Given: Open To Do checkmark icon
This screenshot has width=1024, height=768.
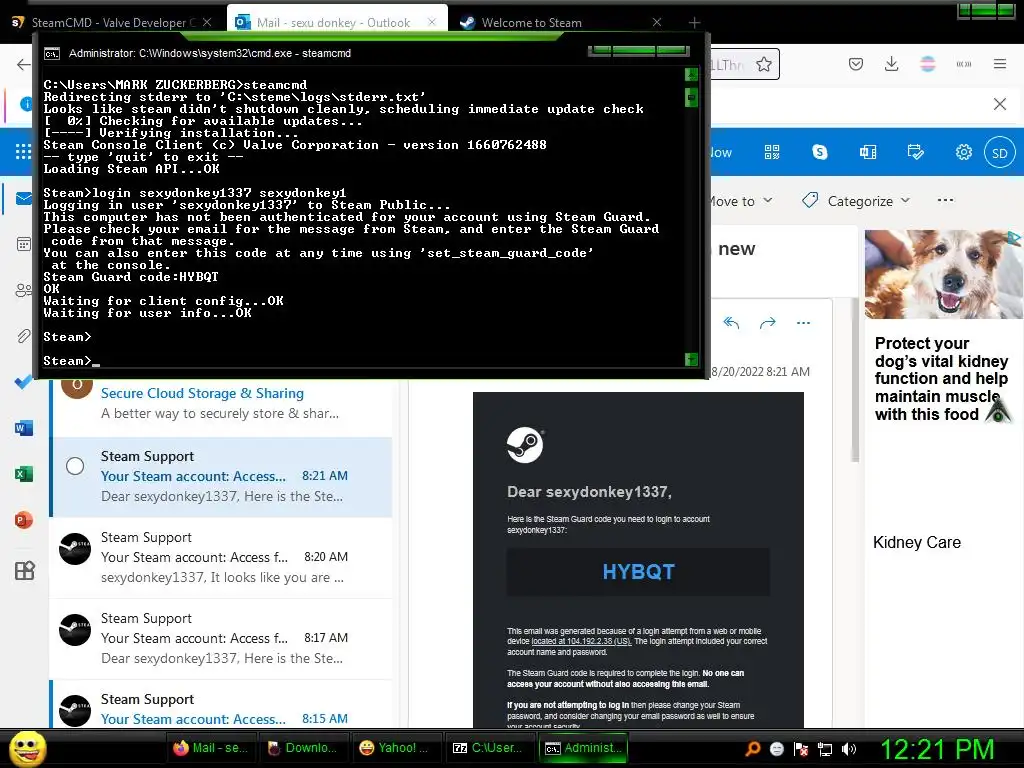Looking at the screenshot, I should [x=24, y=382].
